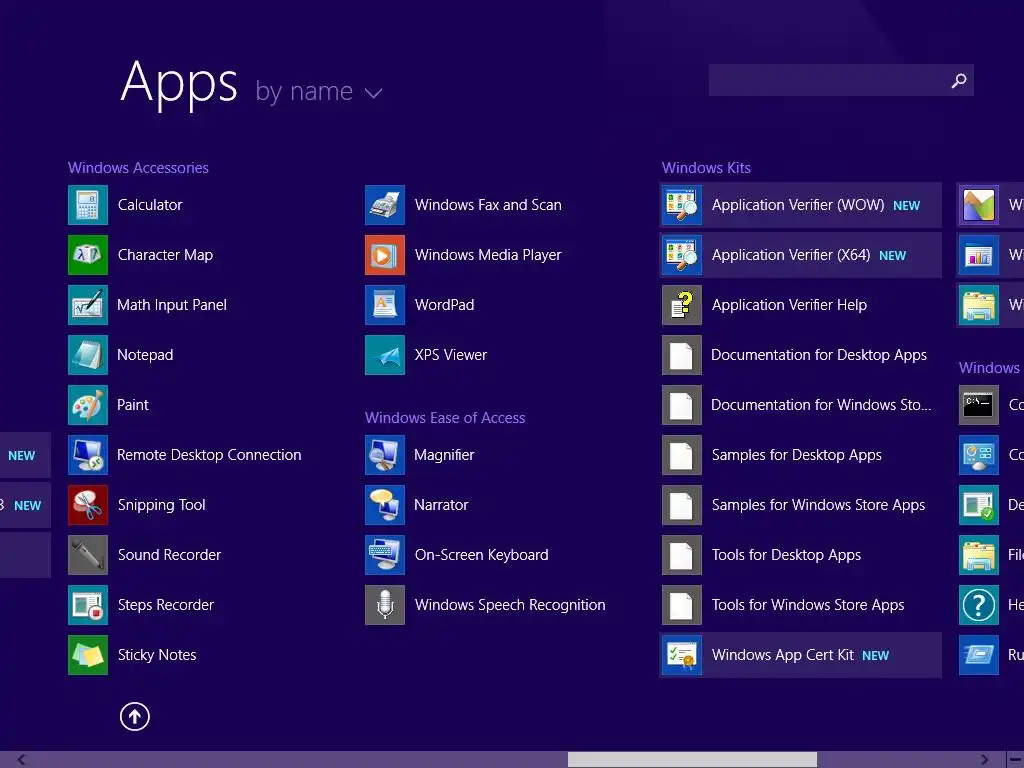Select the Windows Accessories group header
The image size is (1024, 768).
pyautogui.click(x=138, y=168)
